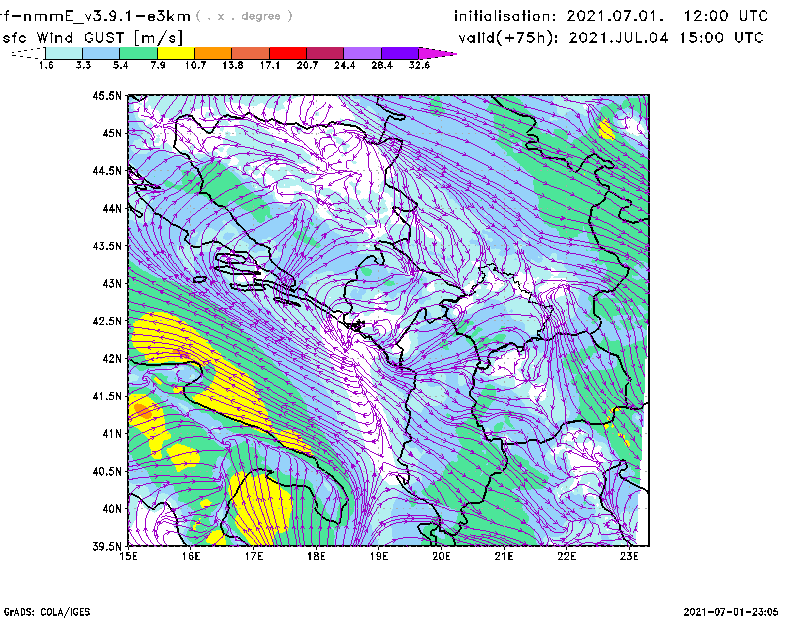Click the 18E longitude label
Viewport: 800px width, 618px height.
[x=316, y=556]
